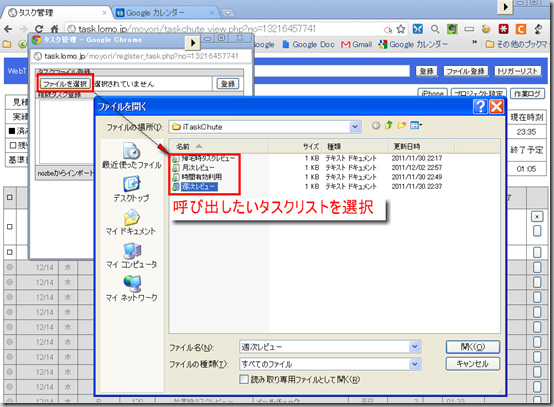554x407 pixels.
Task: Switch to the タスク管理 browser tab
Action: [x=57, y=13]
